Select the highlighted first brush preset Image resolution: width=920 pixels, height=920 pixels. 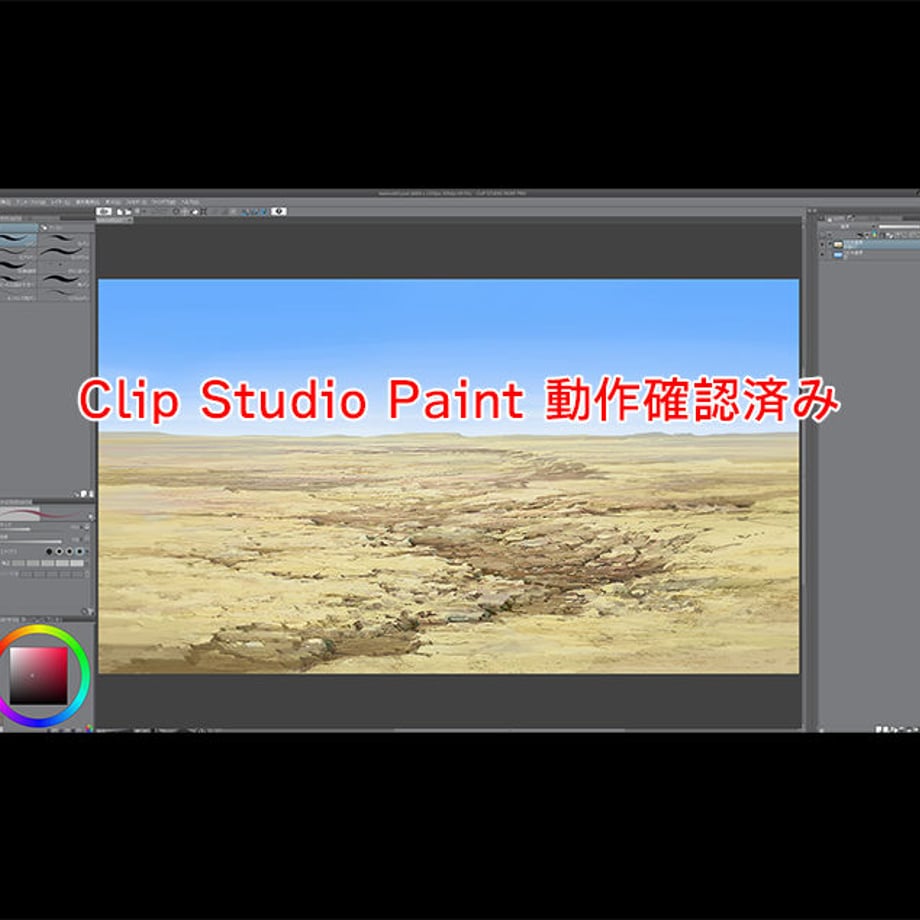pyautogui.click(x=19, y=239)
